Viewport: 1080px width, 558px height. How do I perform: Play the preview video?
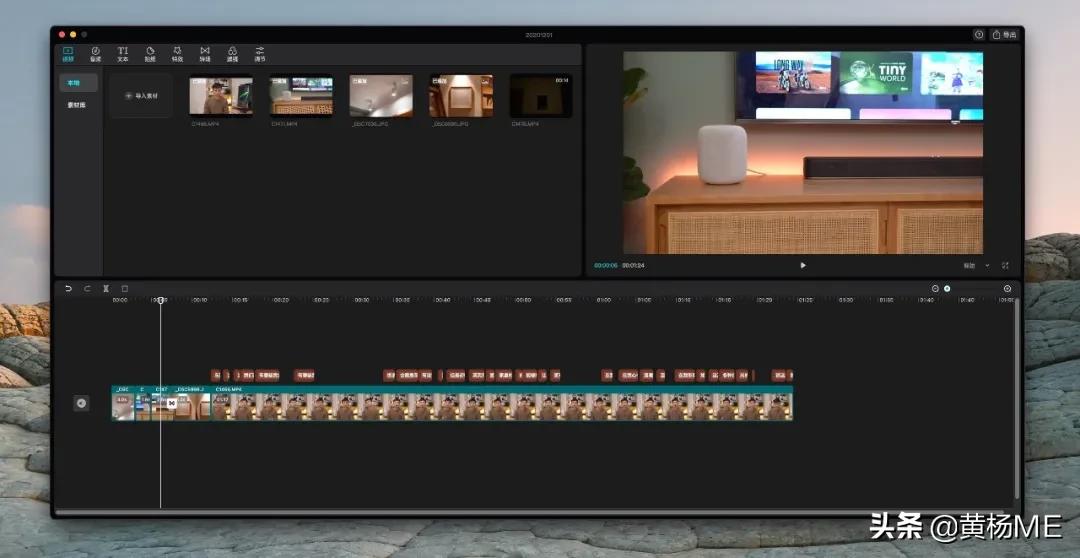click(802, 265)
